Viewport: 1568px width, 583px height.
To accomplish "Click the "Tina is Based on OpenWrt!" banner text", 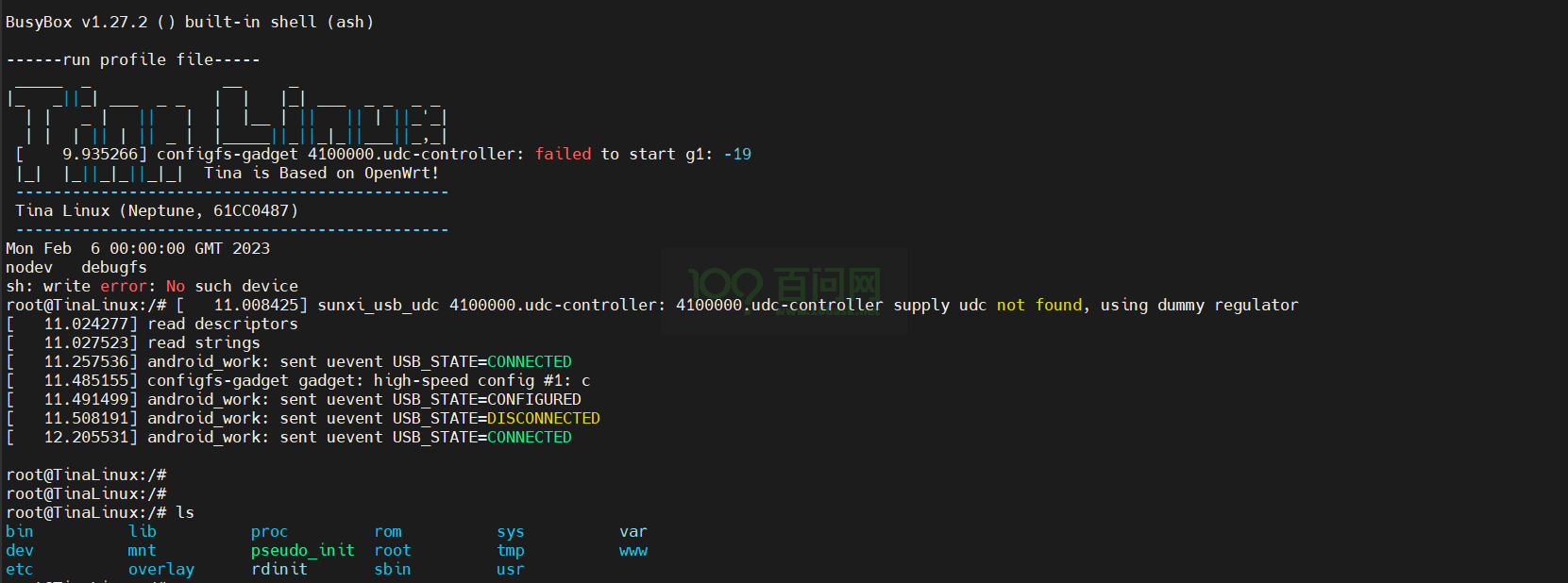I will 321,173.
